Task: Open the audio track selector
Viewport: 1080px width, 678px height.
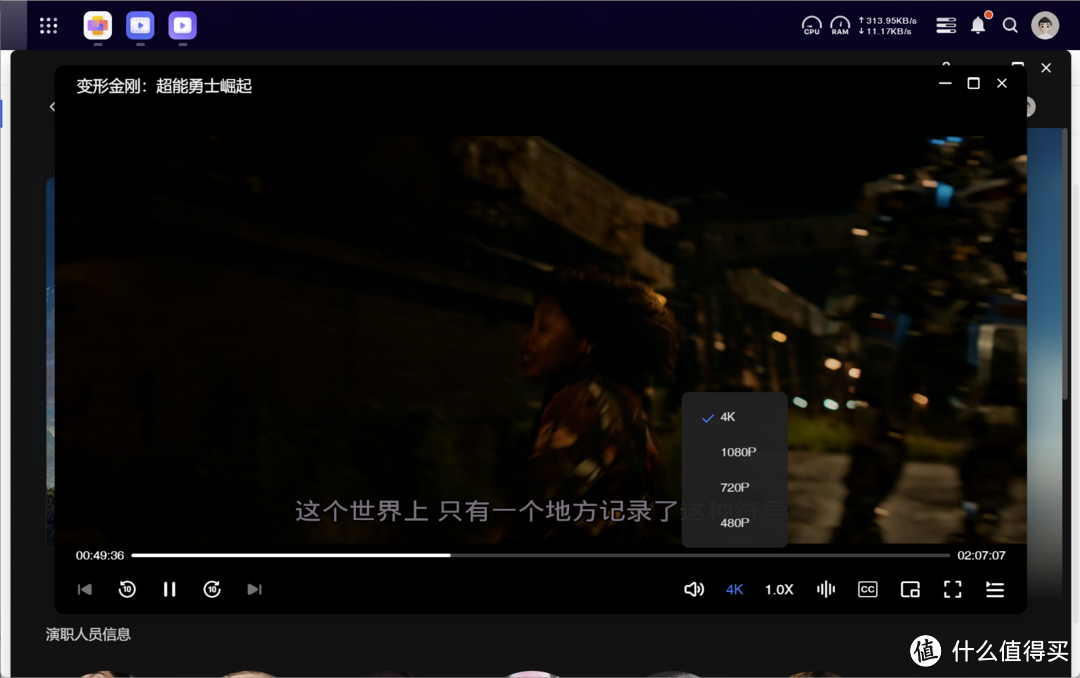Action: [x=825, y=589]
